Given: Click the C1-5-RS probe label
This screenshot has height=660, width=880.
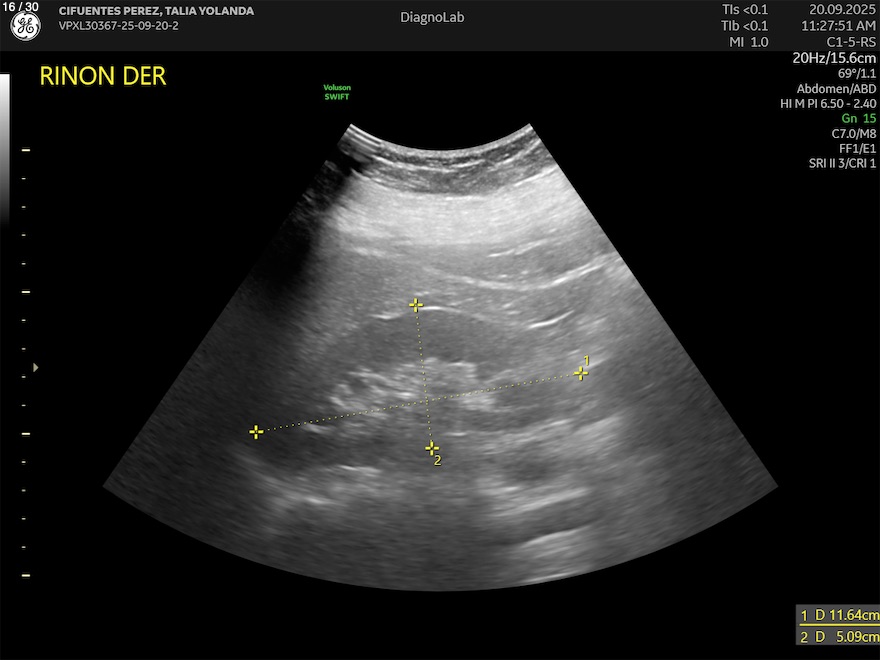Looking at the screenshot, I should coord(852,42).
